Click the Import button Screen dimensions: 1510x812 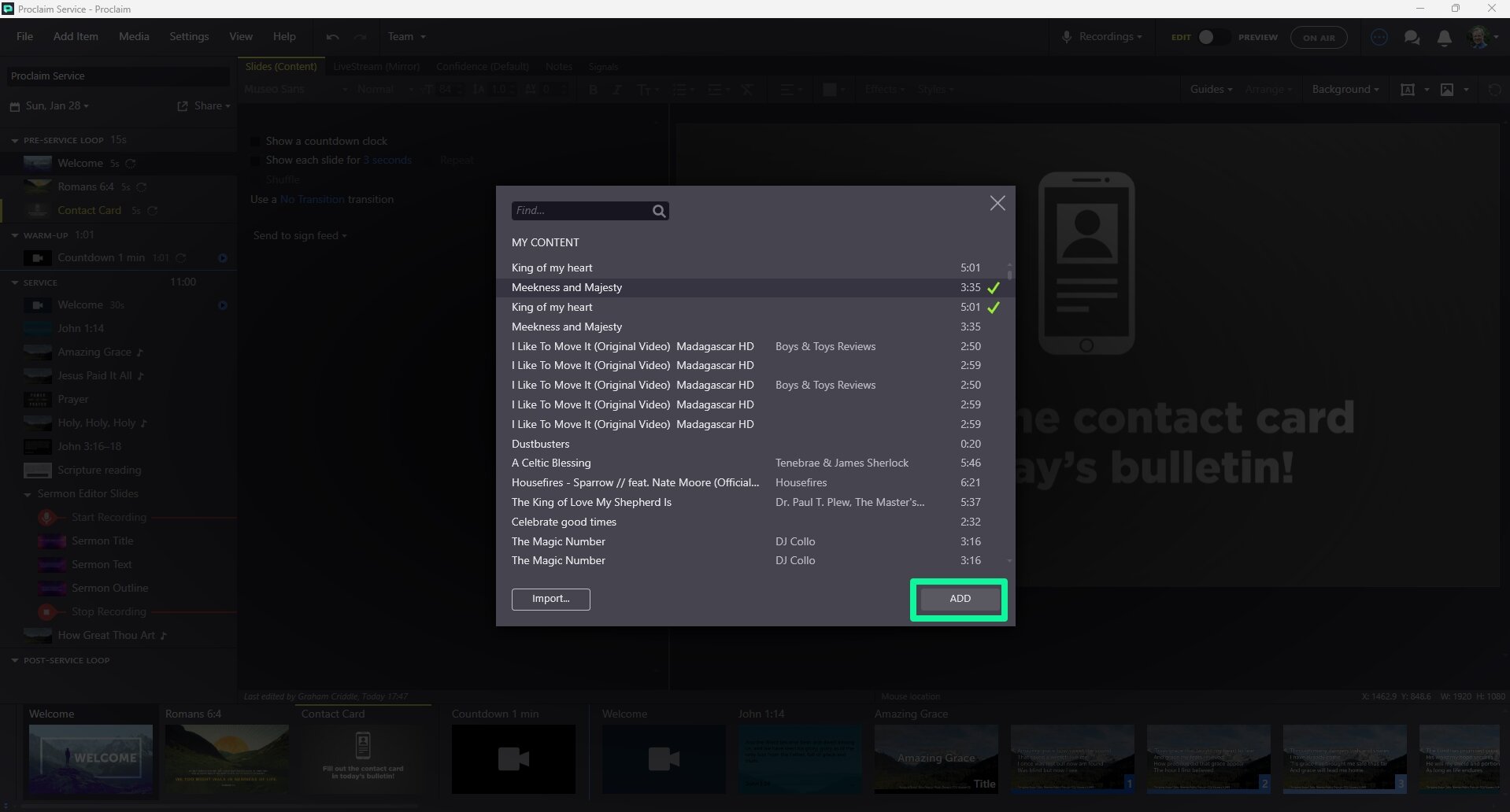[550, 599]
